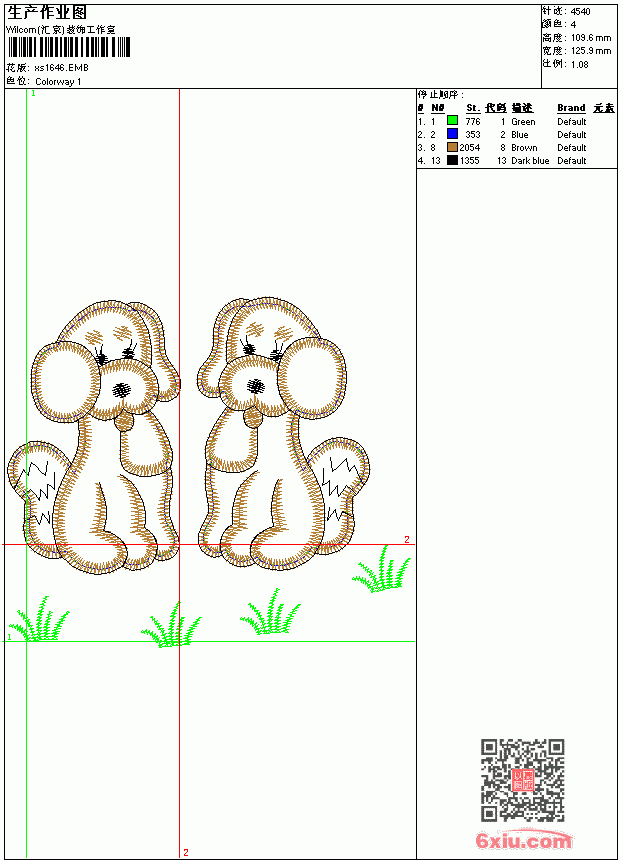The width and height of the screenshot is (620, 860).
Task: Click the Brand column header
Action: click(571, 108)
